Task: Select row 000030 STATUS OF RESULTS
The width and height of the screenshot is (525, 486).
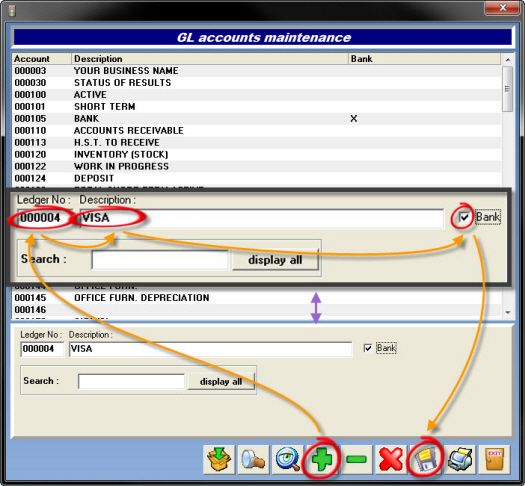Action: pyautogui.click(x=256, y=83)
